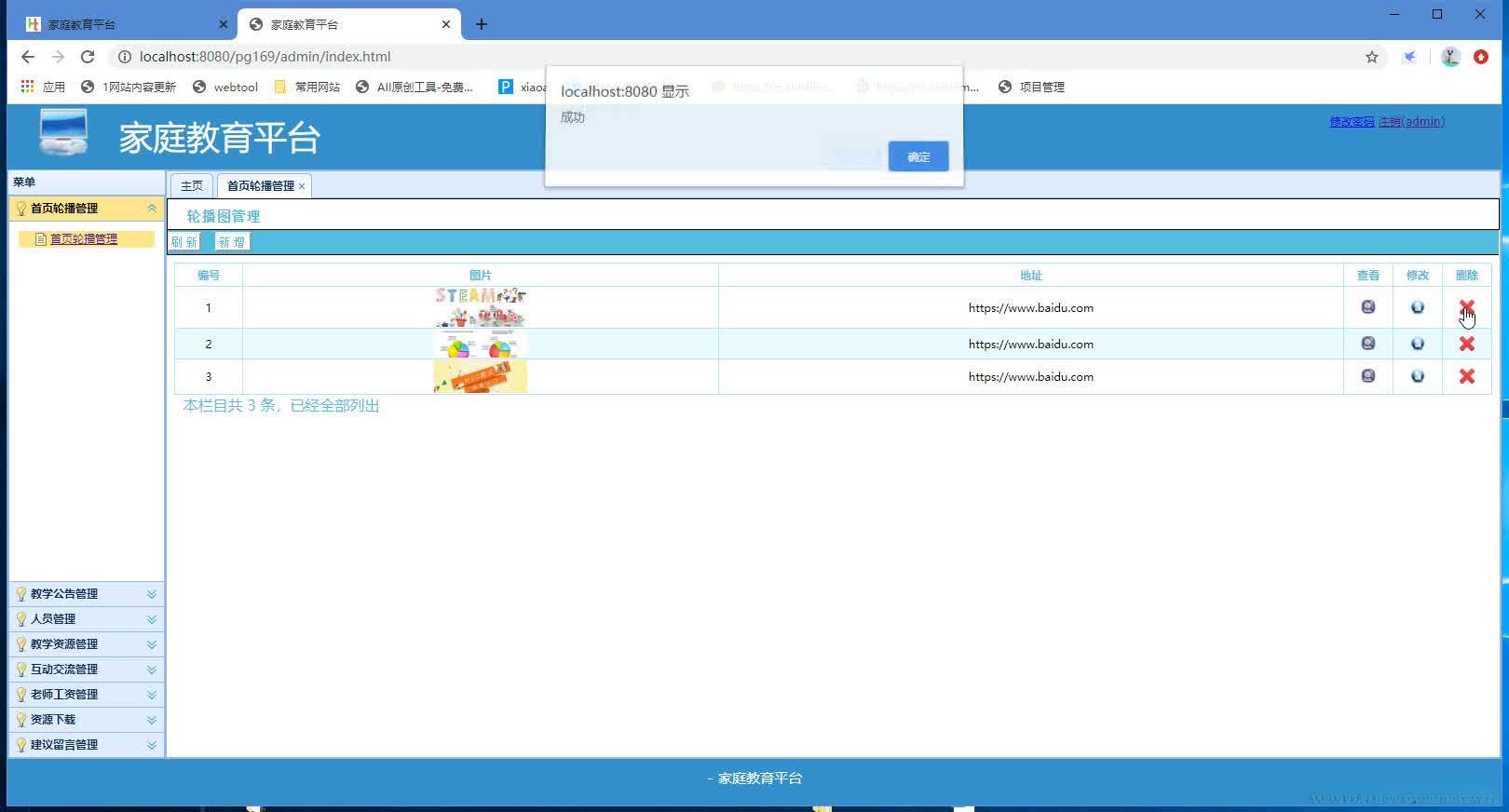Open the Chrome apps grid shortcut

tap(27, 87)
